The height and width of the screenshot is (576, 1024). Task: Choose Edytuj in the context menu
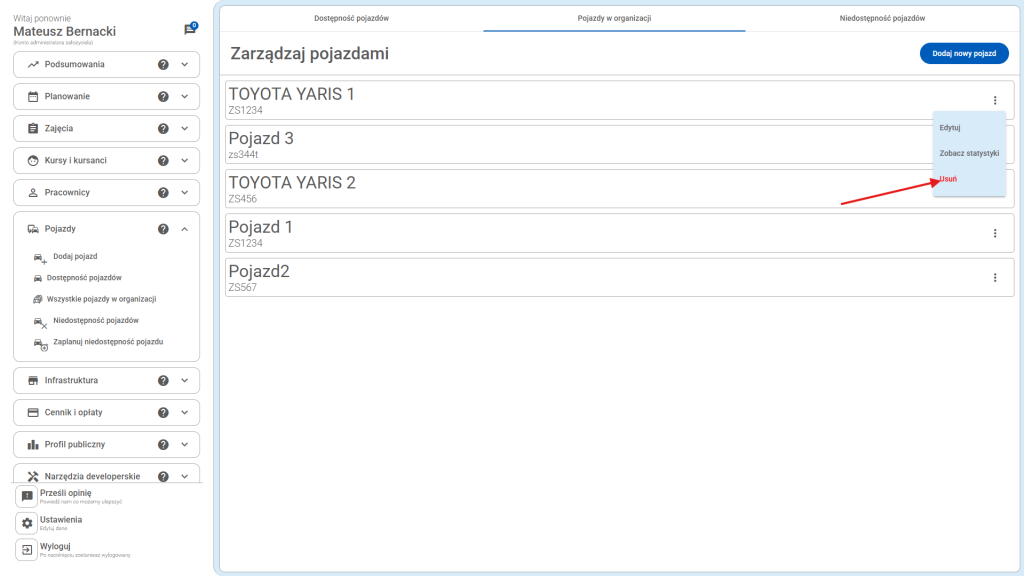[950, 127]
